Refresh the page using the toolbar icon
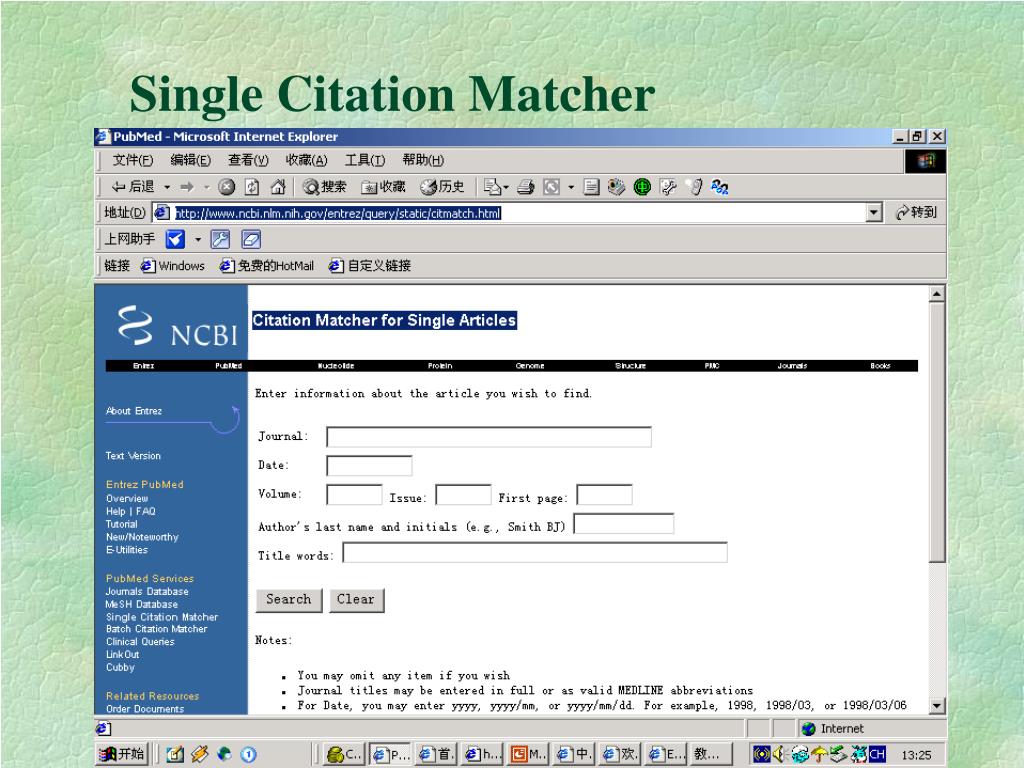This screenshot has width=1024, height=768. click(252, 187)
